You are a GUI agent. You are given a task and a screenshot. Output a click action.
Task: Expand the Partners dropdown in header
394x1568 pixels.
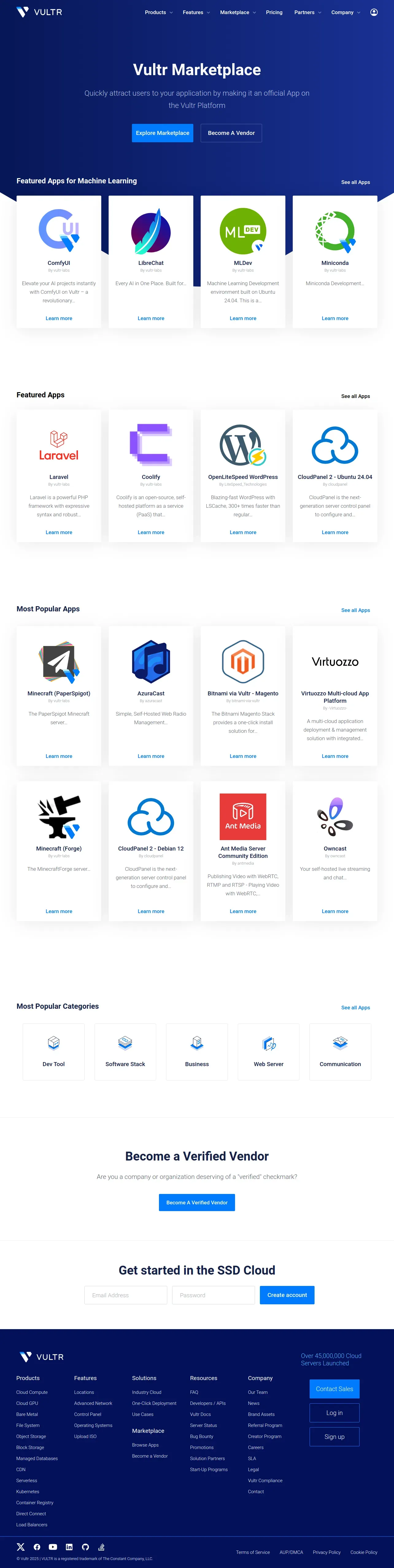click(307, 12)
